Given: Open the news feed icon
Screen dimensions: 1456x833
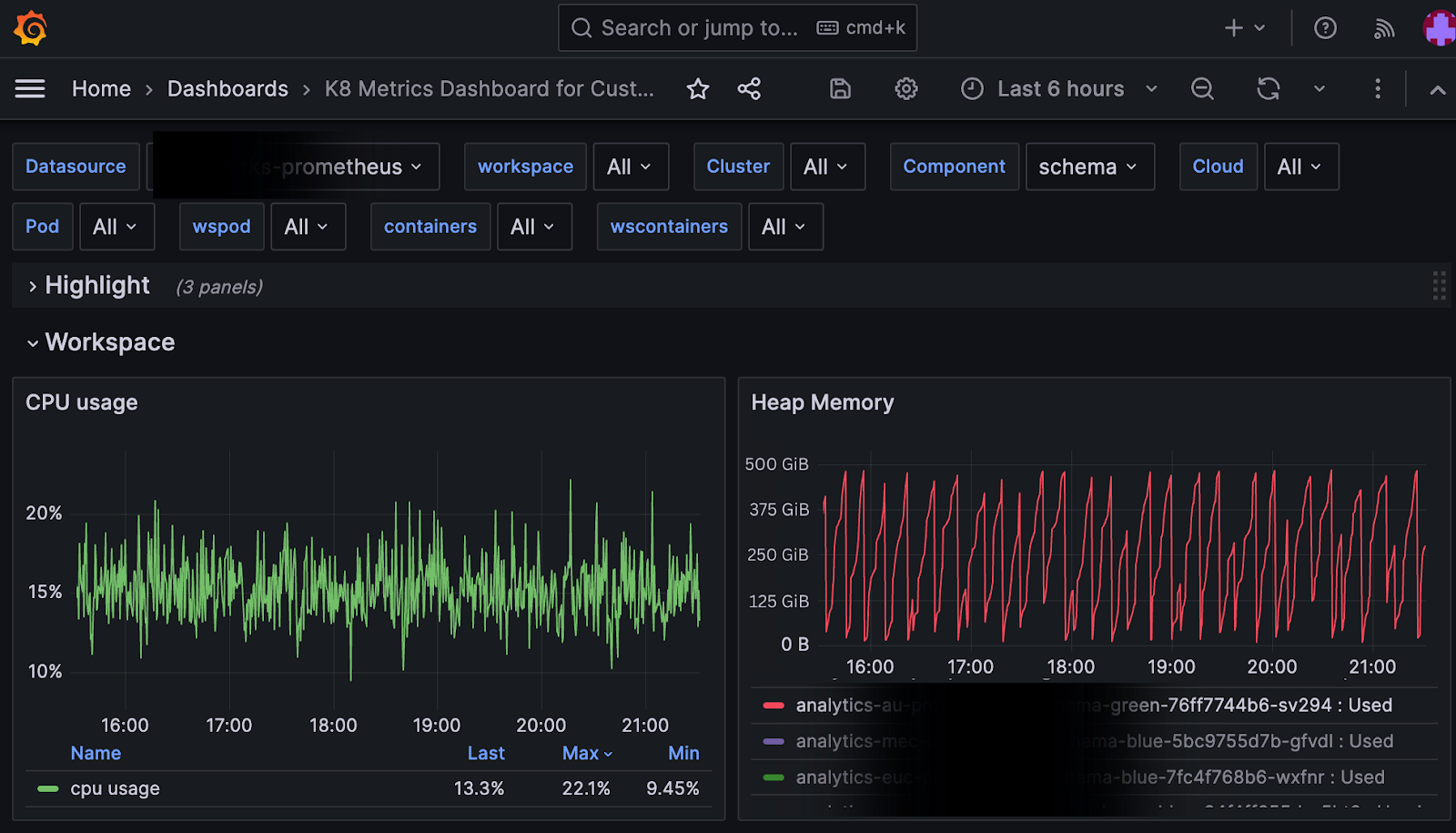Looking at the screenshot, I should pos(1383,28).
